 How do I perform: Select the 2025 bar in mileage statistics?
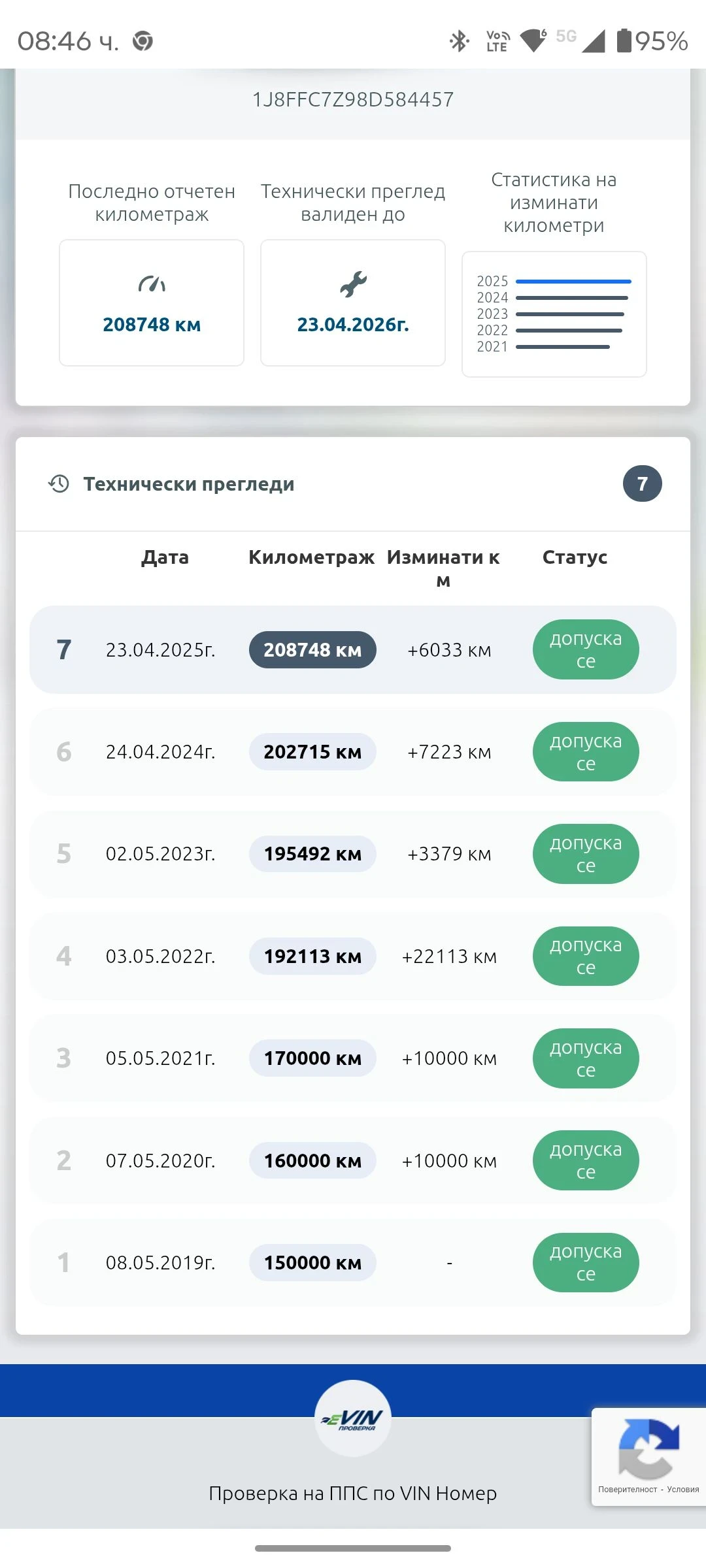573,282
